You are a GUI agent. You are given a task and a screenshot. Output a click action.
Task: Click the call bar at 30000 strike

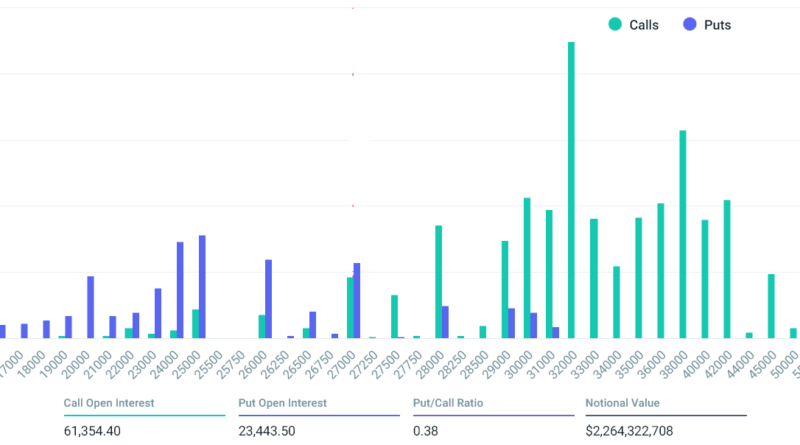(527, 268)
